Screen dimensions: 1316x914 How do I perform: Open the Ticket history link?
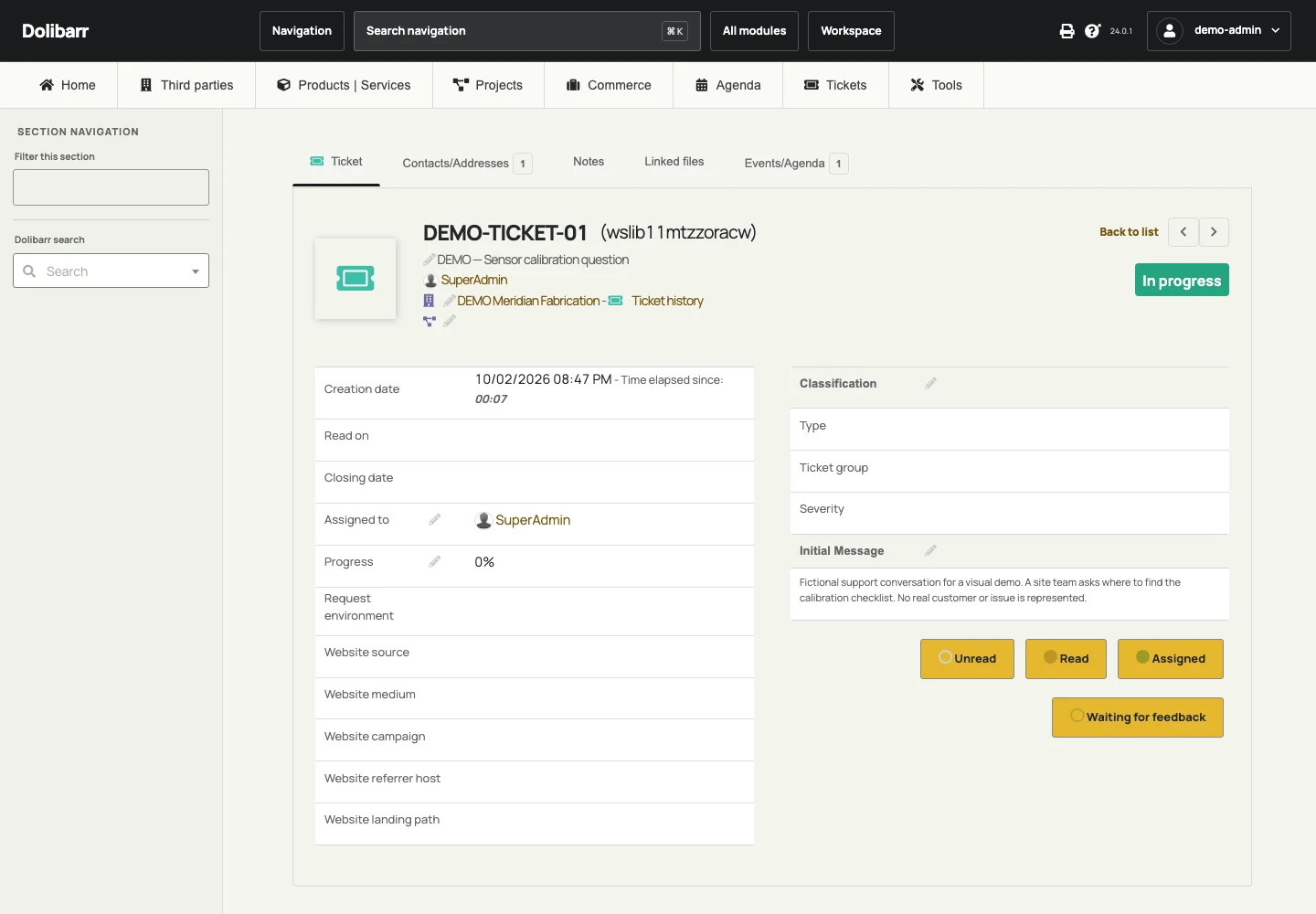[x=667, y=301]
